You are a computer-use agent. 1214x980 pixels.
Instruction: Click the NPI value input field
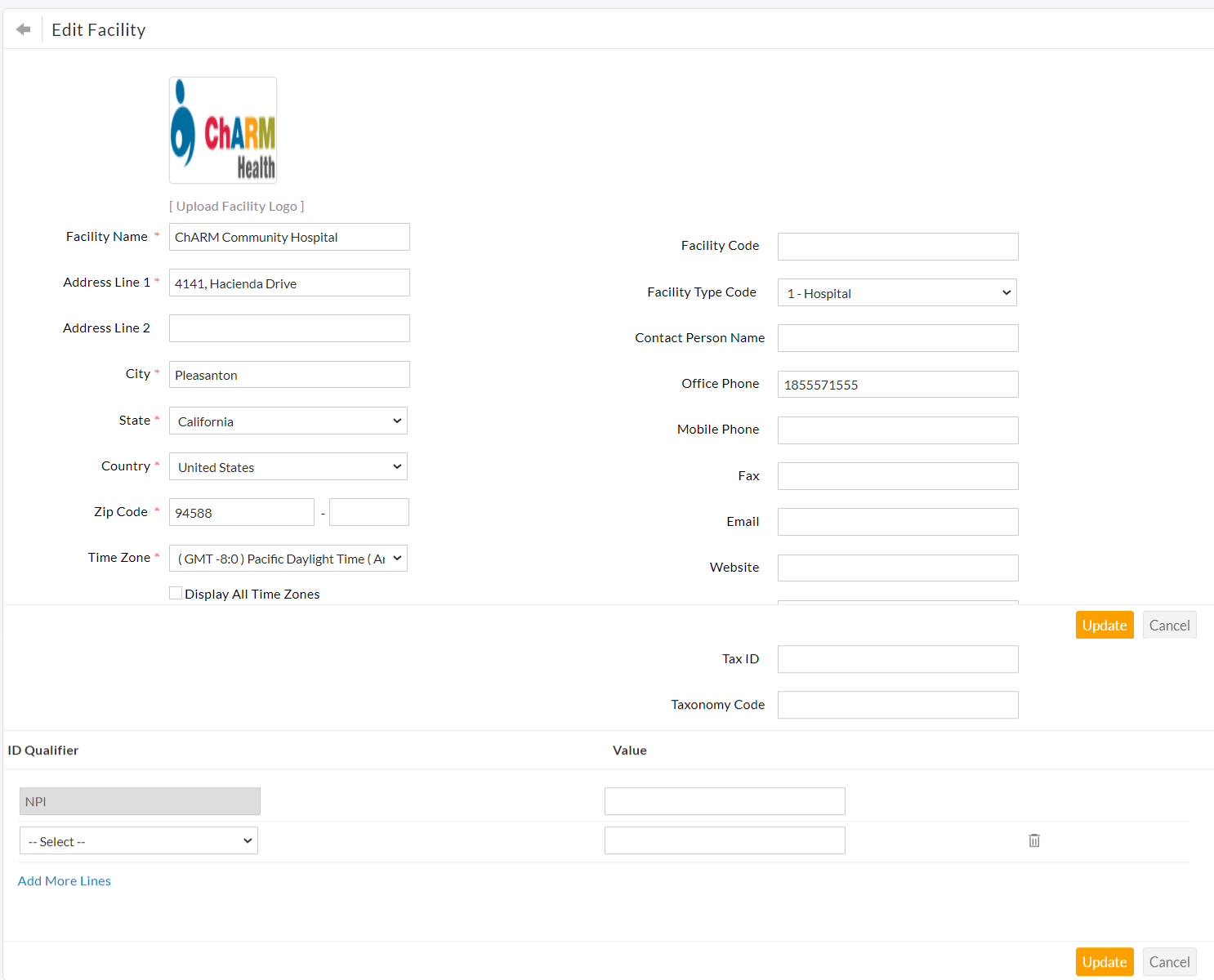click(725, 801)
